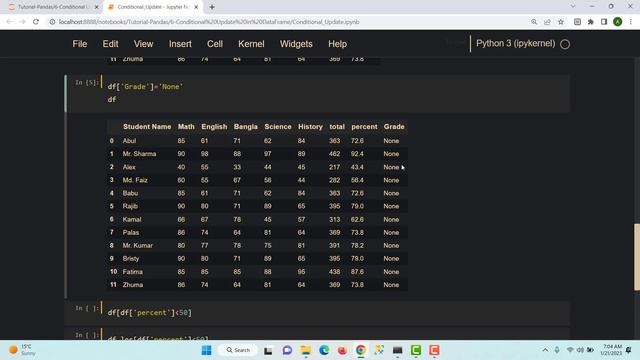640x360 pixels.
Task: Open the browser zoom control
Action: 534,22
